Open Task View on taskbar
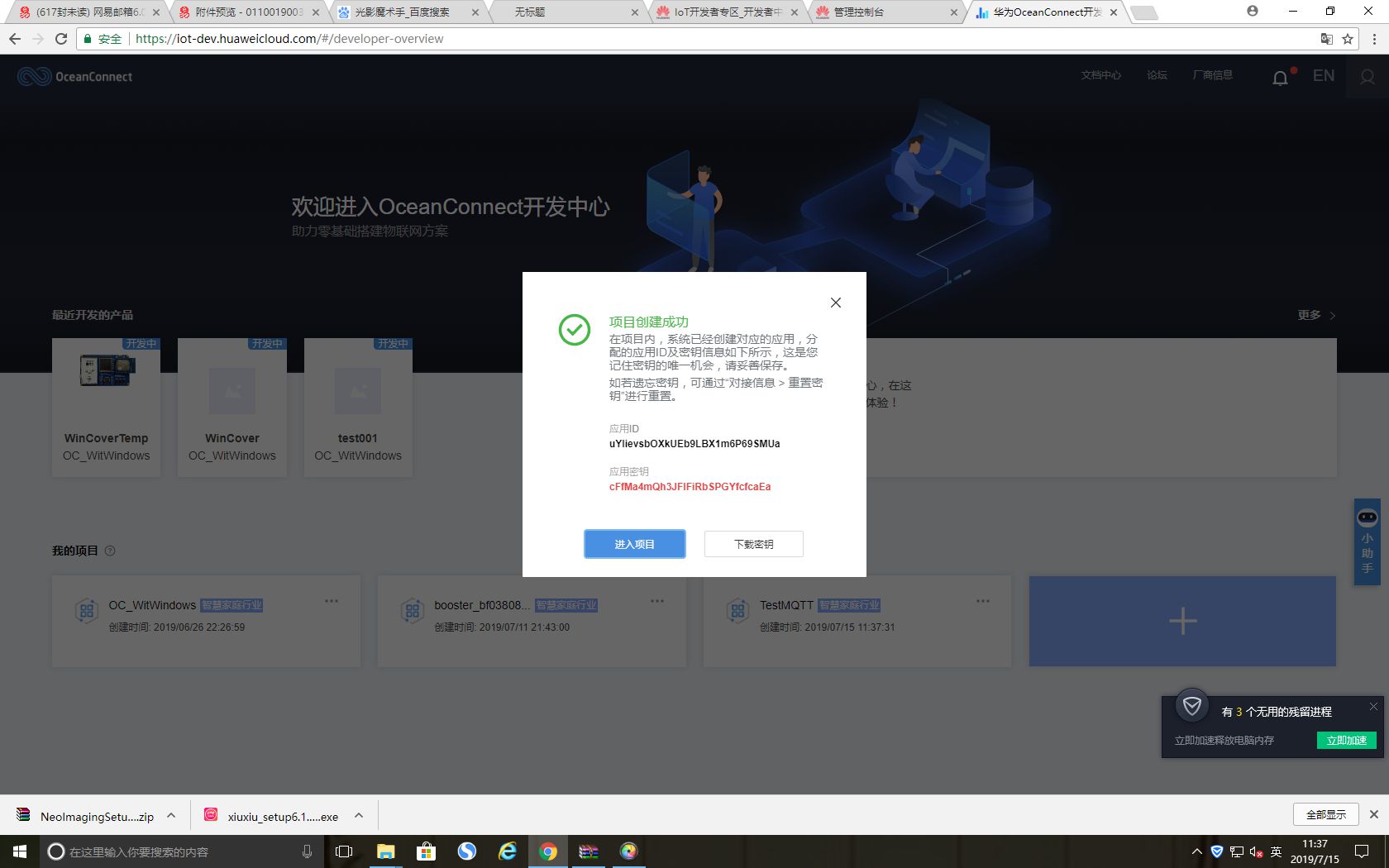The width and height of the screenshot is (1389, 868). pyautogui.click(x=344, y=851)
